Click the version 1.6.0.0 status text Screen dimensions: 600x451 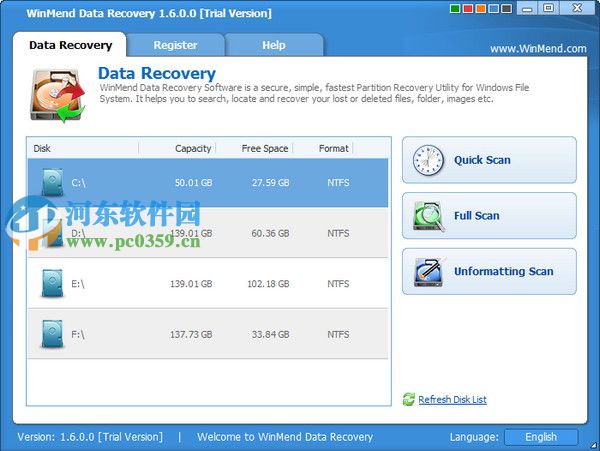point(90,437)
